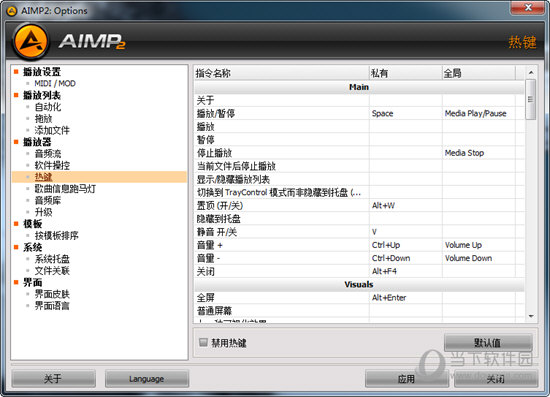Enable the 禁用热键 checkbox
This screenshot has height=397, width=550.
click(x=203, y=342)
